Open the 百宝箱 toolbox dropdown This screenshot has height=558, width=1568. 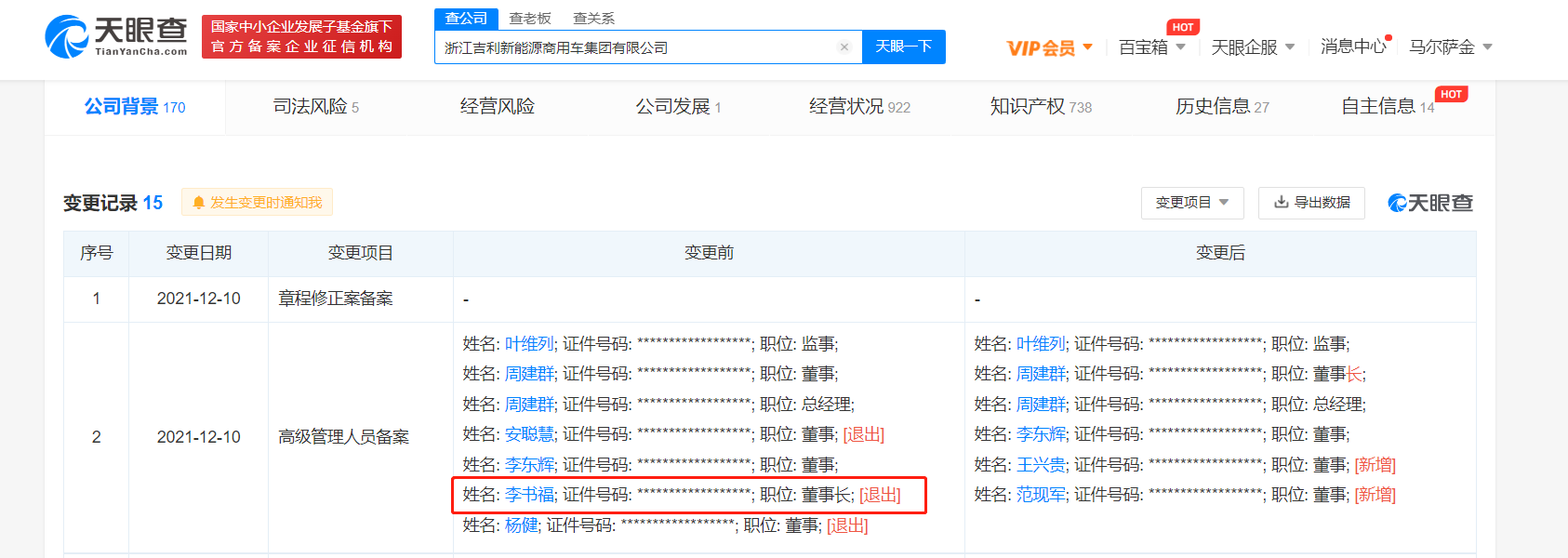(1151, 46)
